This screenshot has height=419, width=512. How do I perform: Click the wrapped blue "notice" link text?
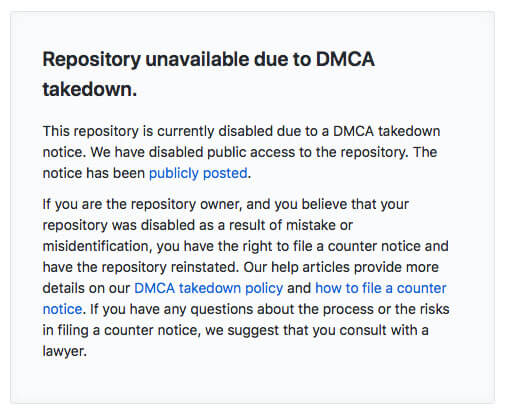(x=62, y=309)
